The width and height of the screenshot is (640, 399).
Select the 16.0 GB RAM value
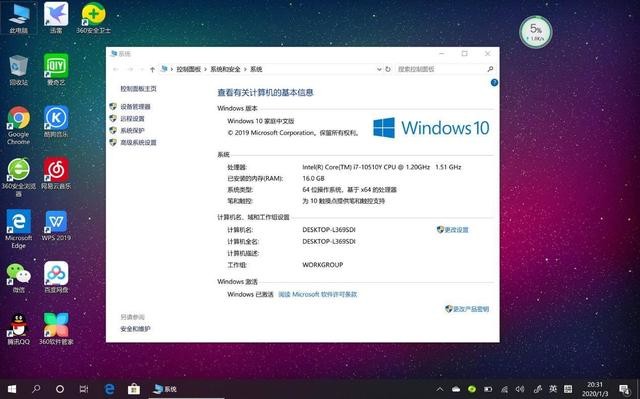[313, 178]
